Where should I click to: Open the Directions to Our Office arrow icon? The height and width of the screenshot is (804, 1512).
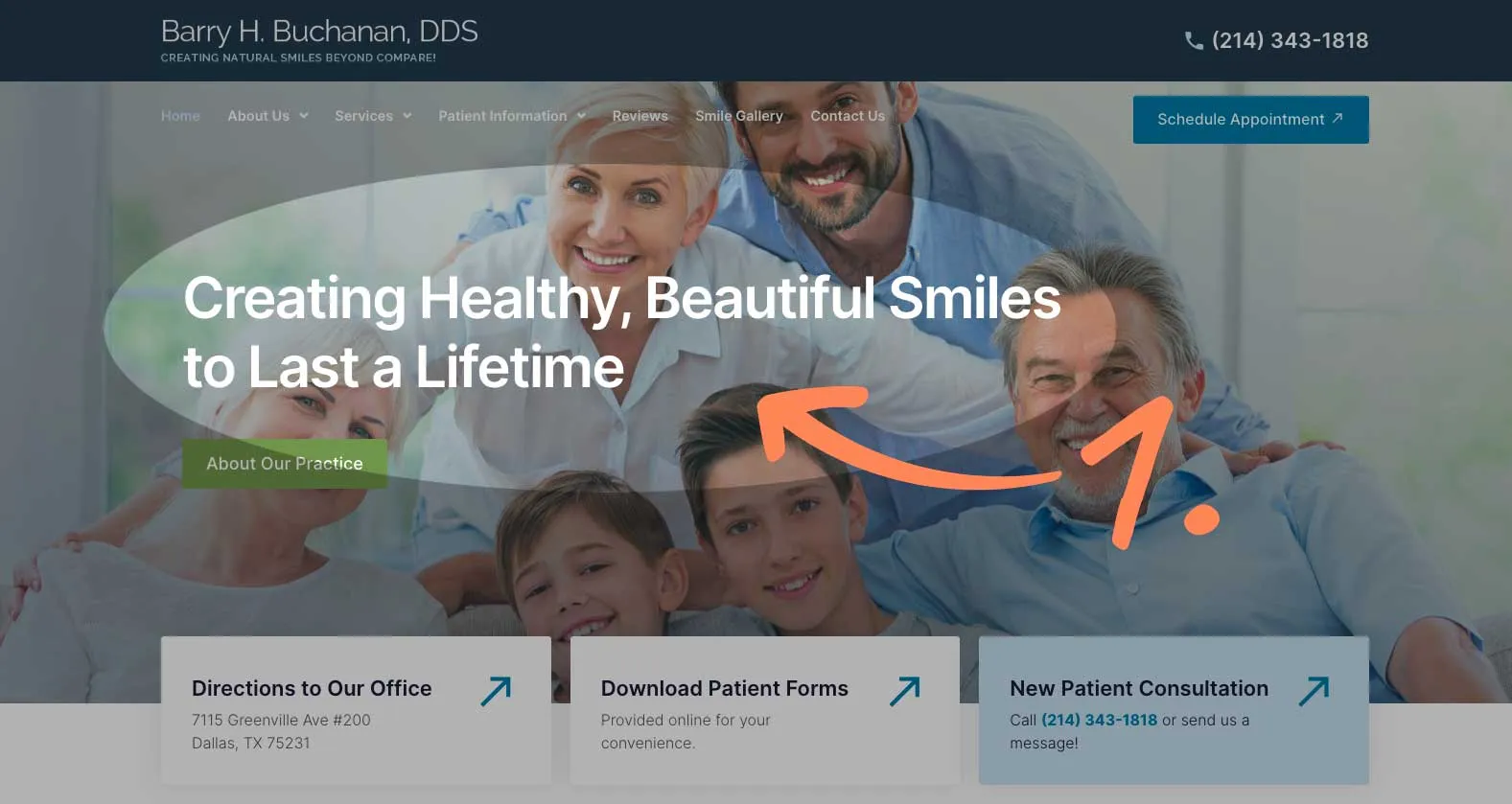point(496,691)
